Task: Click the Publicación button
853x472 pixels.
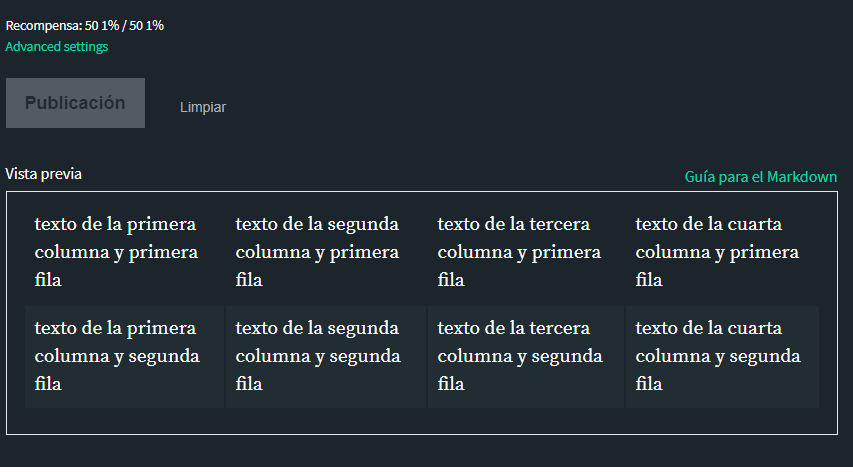Action: point(75,103)
